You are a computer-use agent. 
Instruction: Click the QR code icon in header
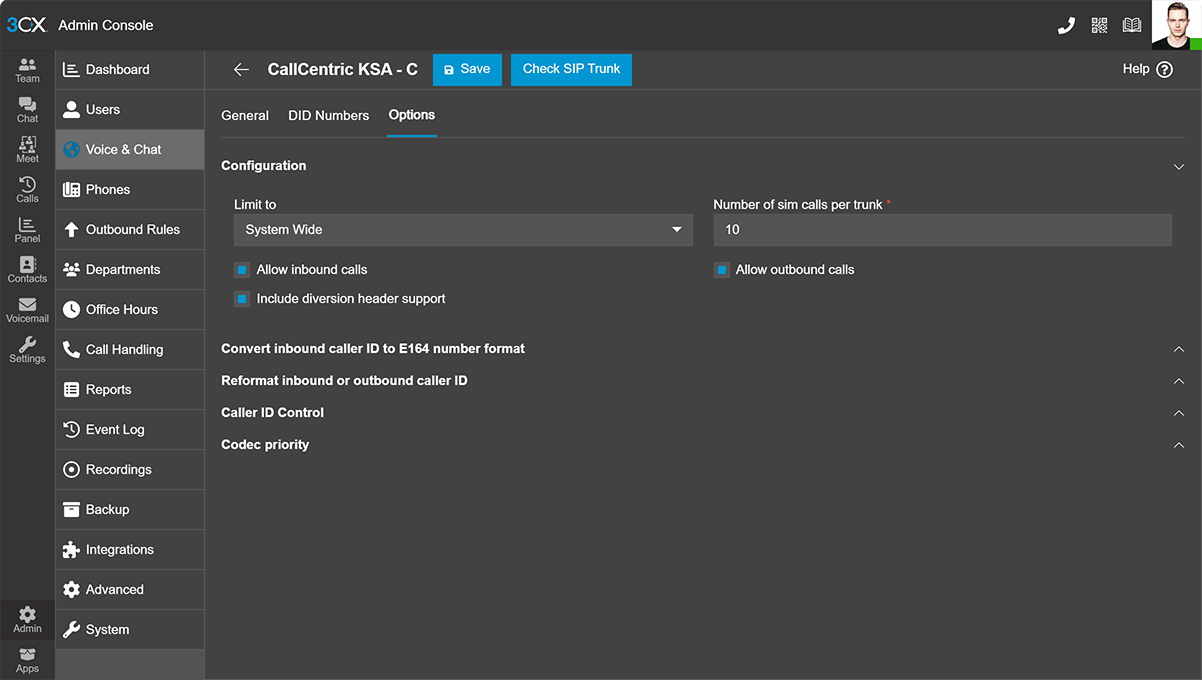[x=1099, y=25]
